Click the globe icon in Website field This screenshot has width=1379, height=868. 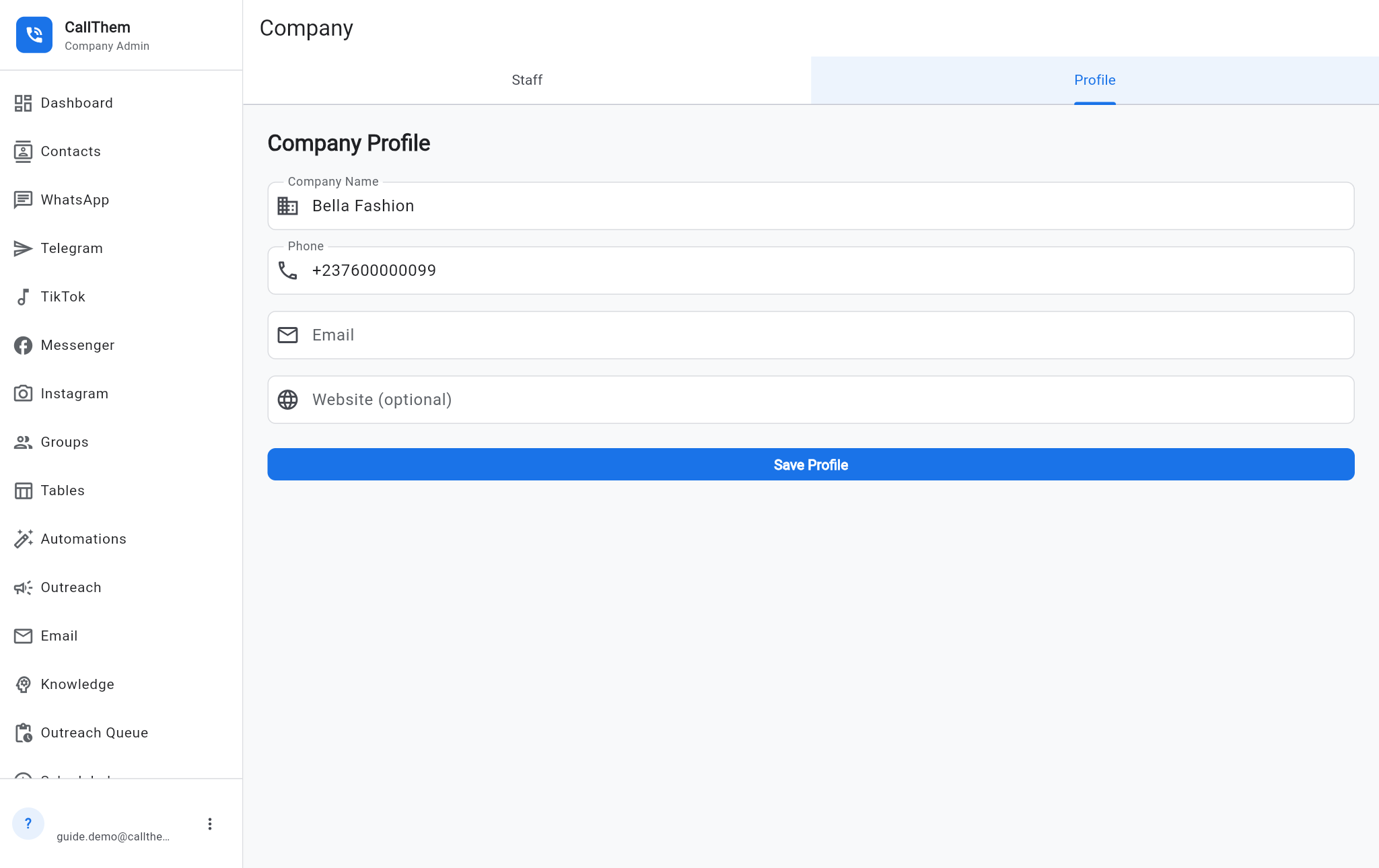[x=288, y=400]
